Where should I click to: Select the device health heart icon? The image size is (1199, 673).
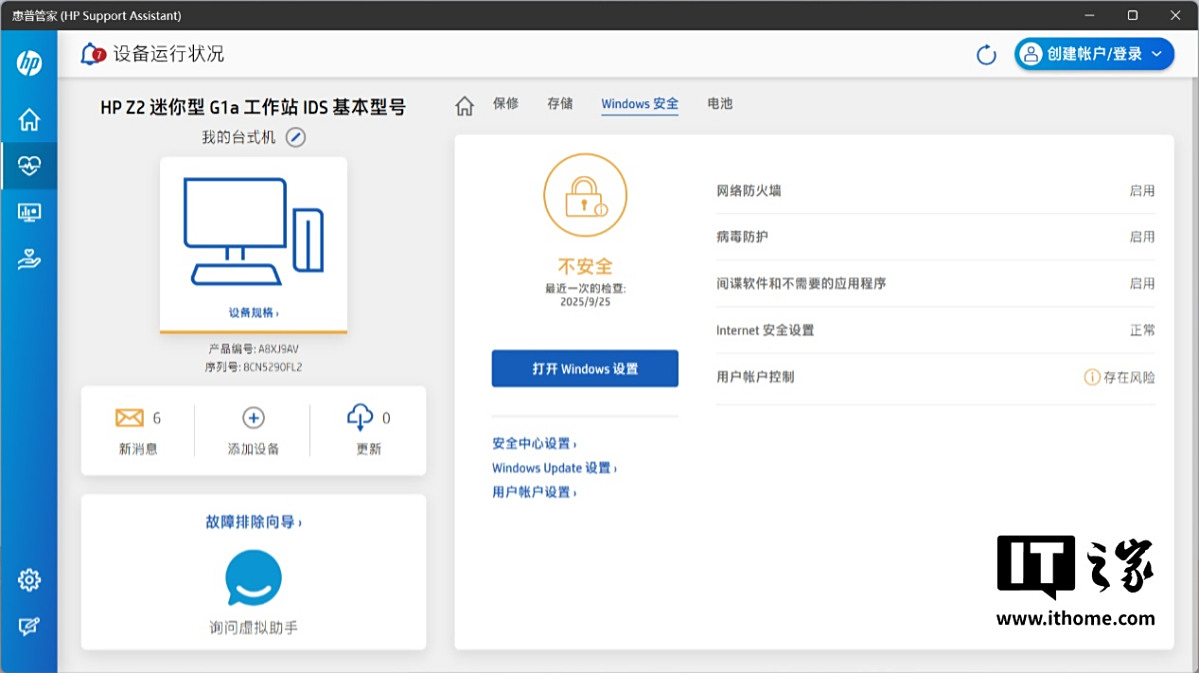click(x=29, y=166)
